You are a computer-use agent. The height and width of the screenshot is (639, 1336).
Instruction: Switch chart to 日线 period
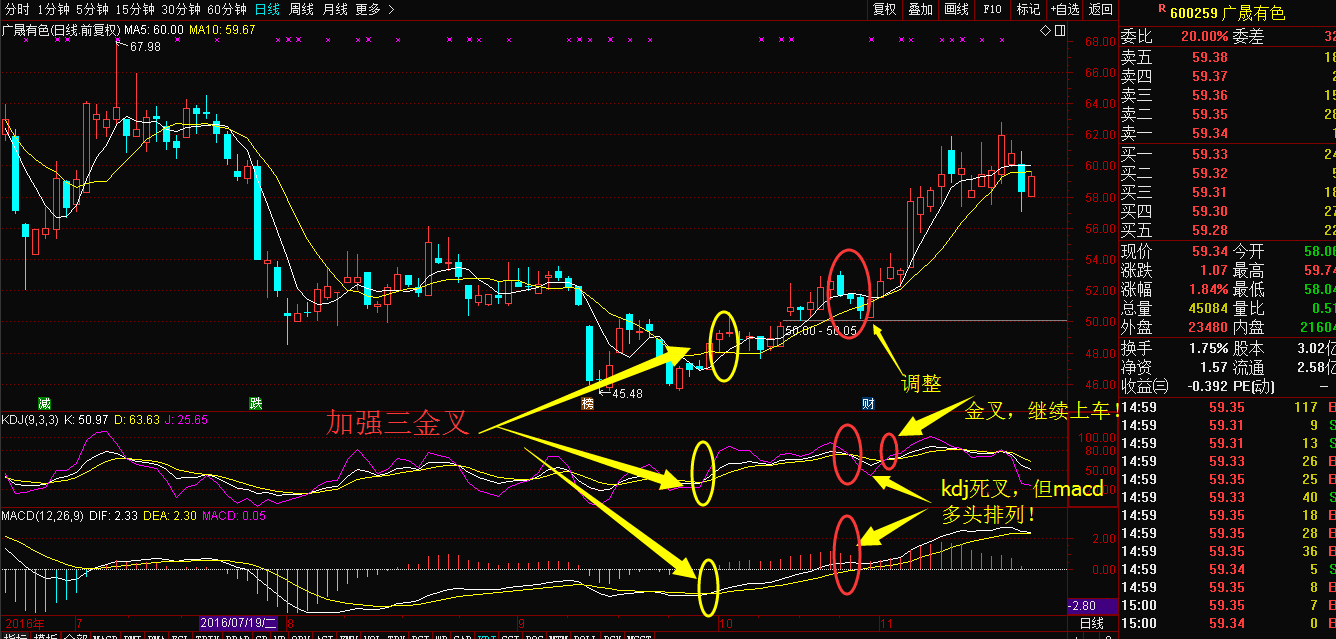(x=268, y=9)
